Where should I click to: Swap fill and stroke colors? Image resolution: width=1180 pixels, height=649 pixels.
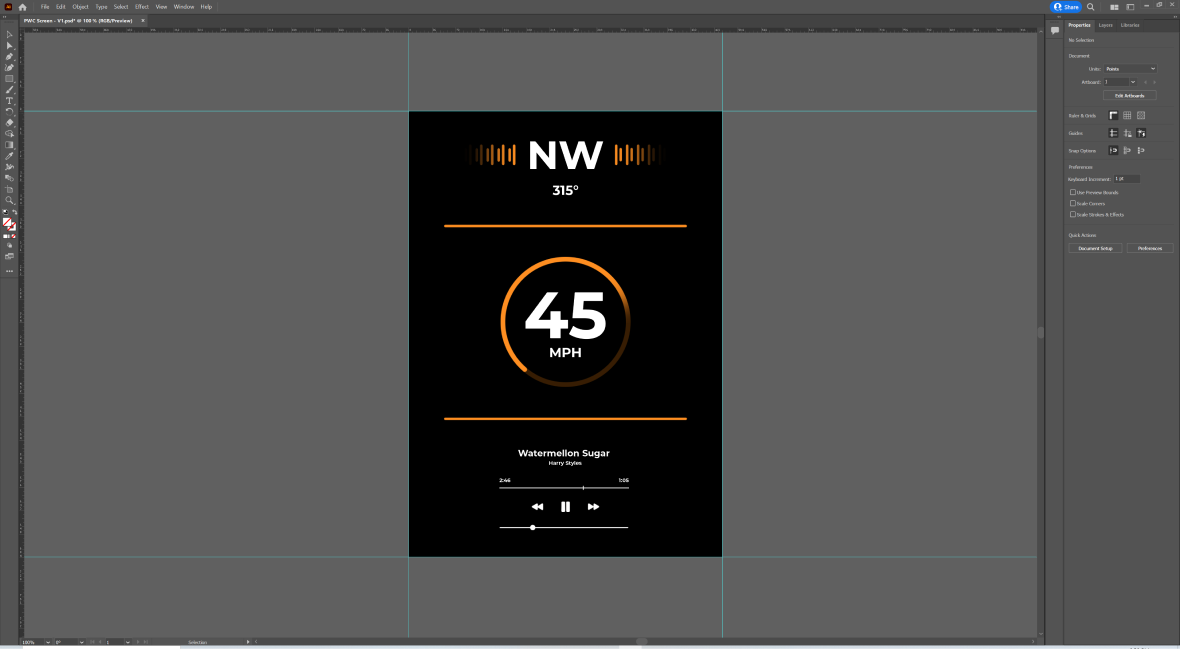tap(14, 212)
